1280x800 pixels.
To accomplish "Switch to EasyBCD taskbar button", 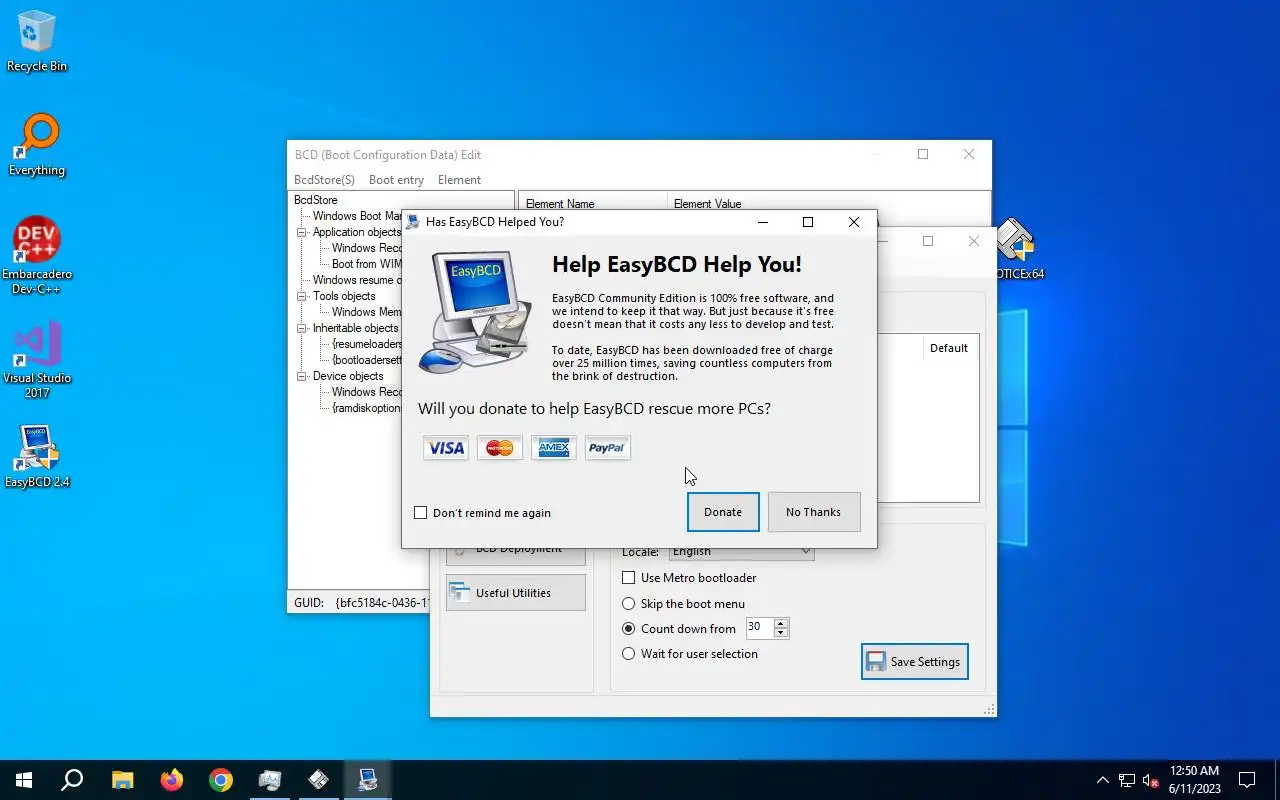I will click(368, 780).
